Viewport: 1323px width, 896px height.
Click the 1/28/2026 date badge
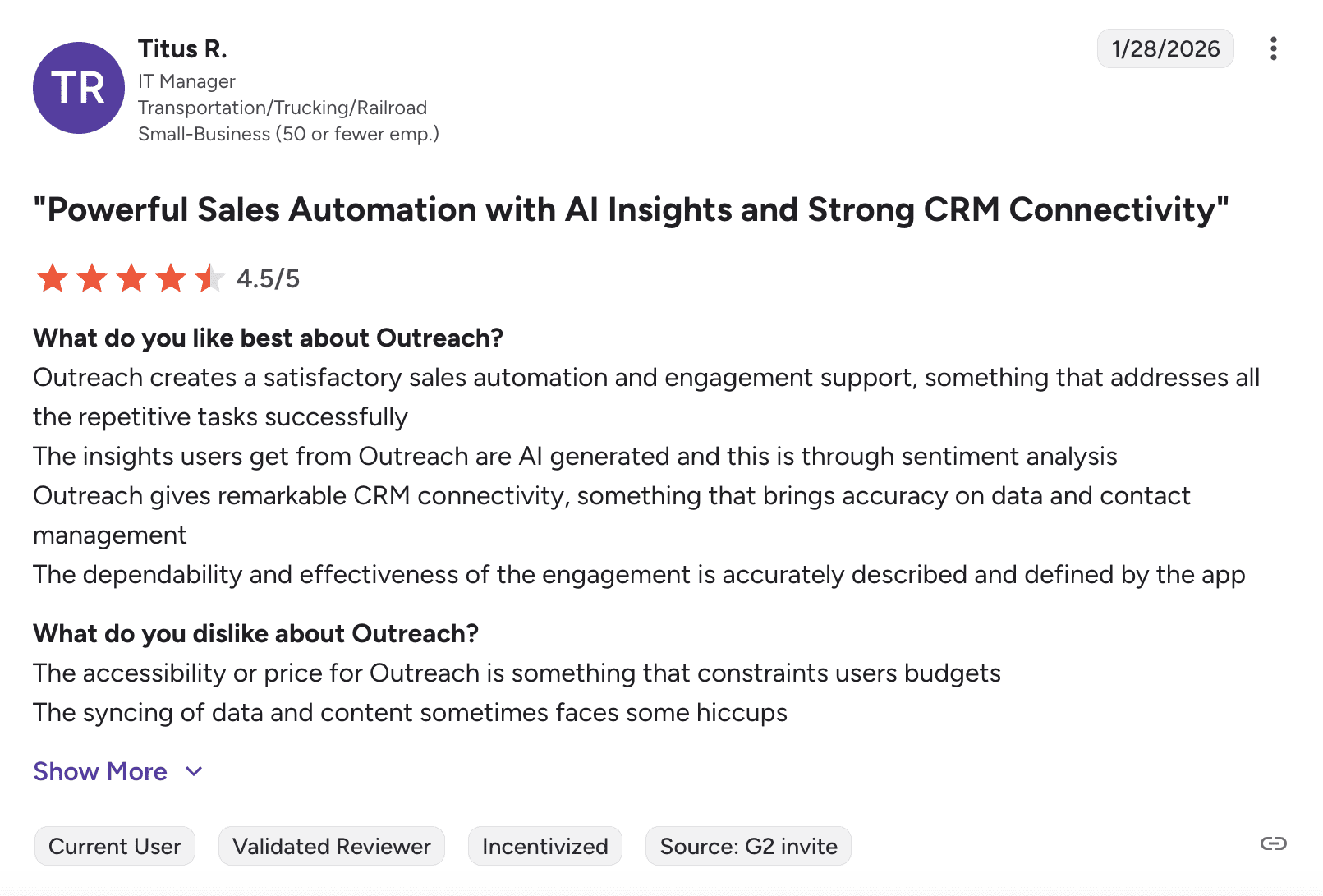[x=1165, y=48]
